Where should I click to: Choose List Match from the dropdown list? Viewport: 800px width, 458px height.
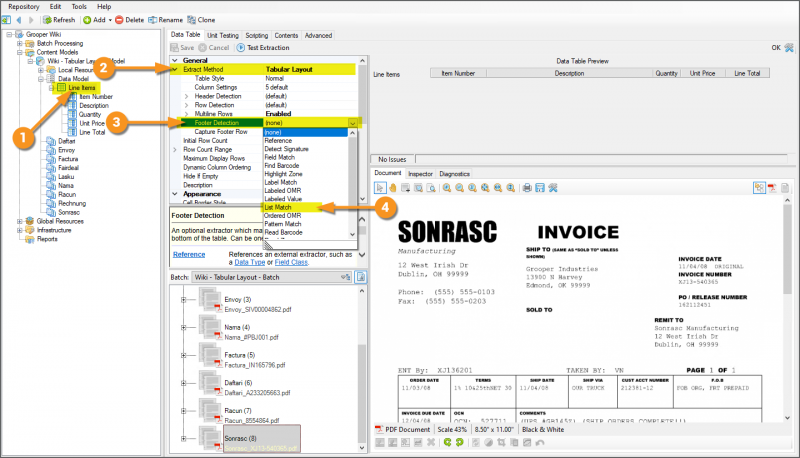pos(279,208)
